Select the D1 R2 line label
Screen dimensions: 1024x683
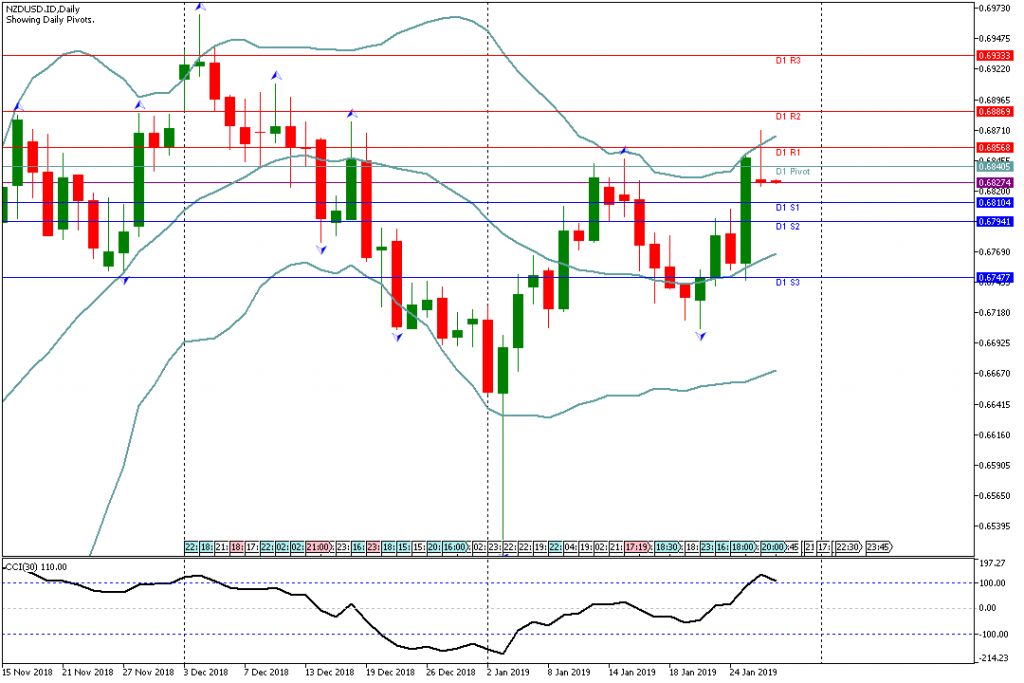coord(788,117)
